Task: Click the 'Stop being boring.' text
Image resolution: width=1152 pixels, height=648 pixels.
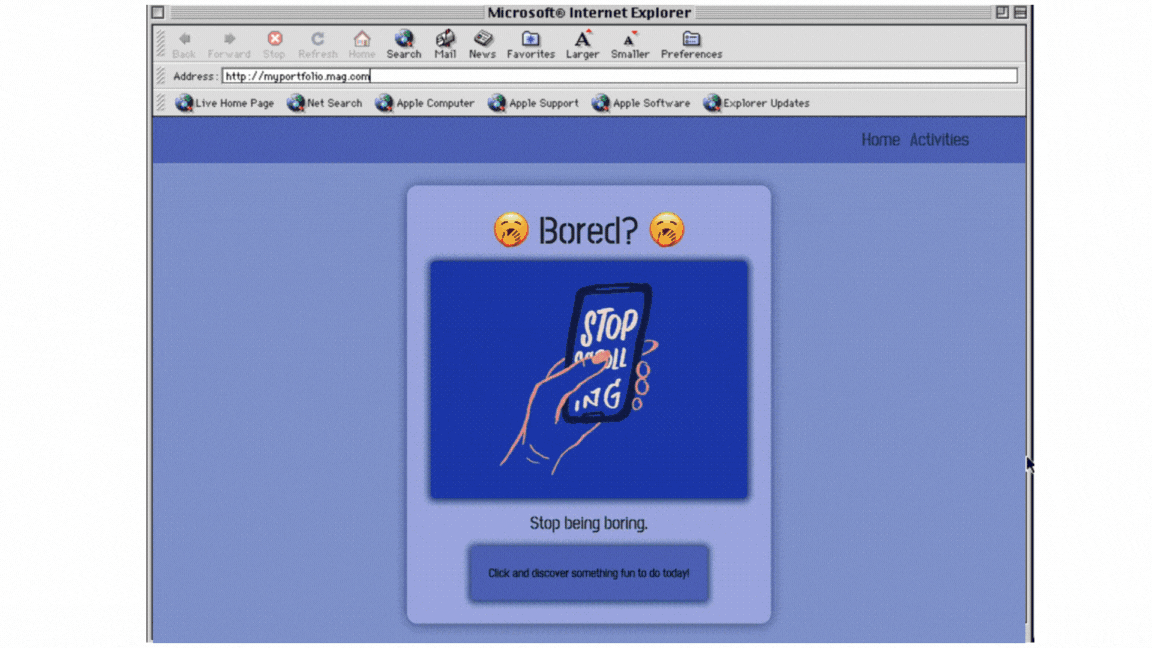Action: coord(588,523)
